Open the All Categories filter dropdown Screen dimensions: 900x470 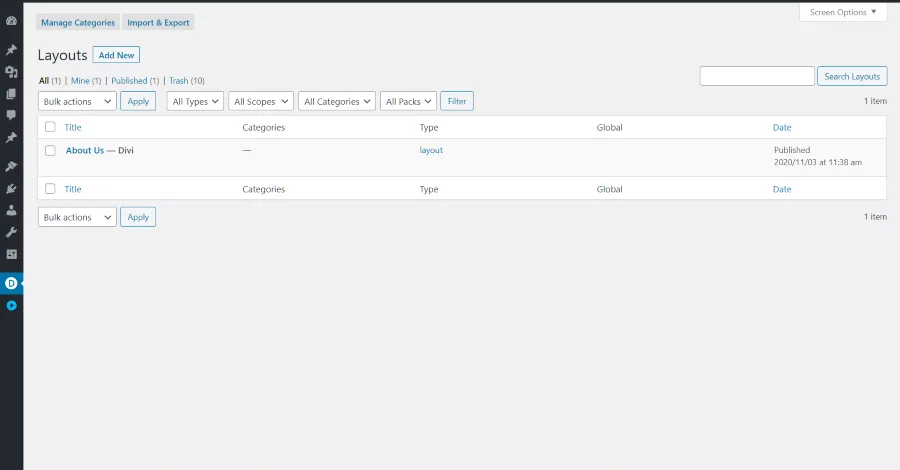point(338,101)
